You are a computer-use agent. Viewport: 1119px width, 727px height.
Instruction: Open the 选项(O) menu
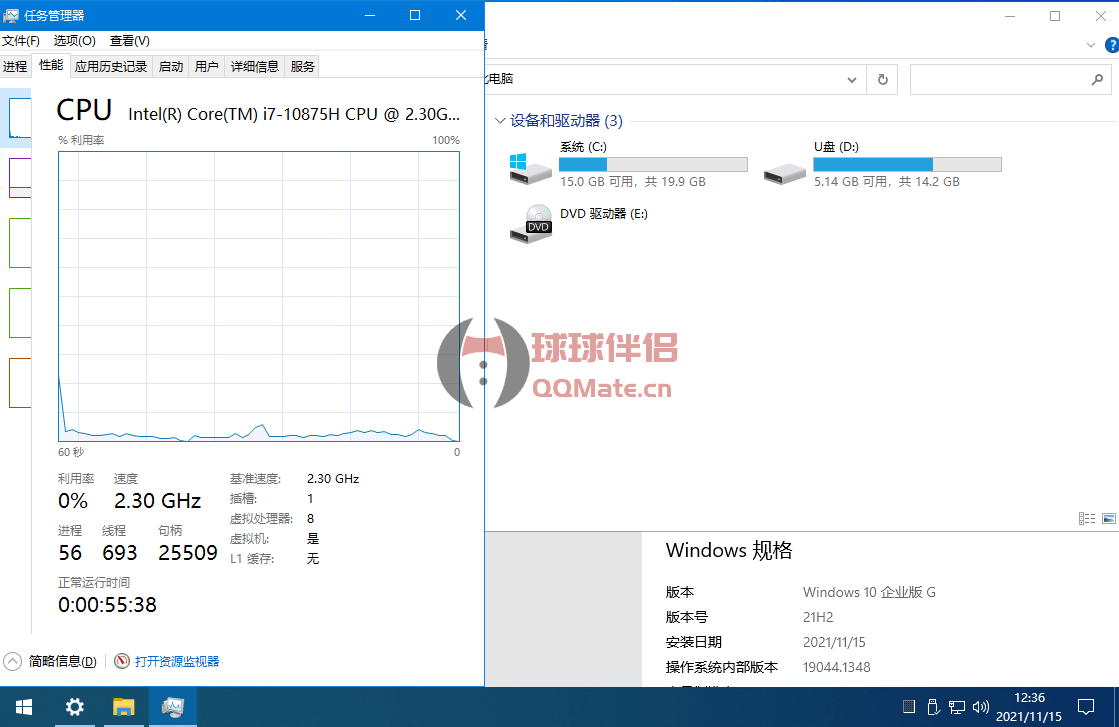74,41
